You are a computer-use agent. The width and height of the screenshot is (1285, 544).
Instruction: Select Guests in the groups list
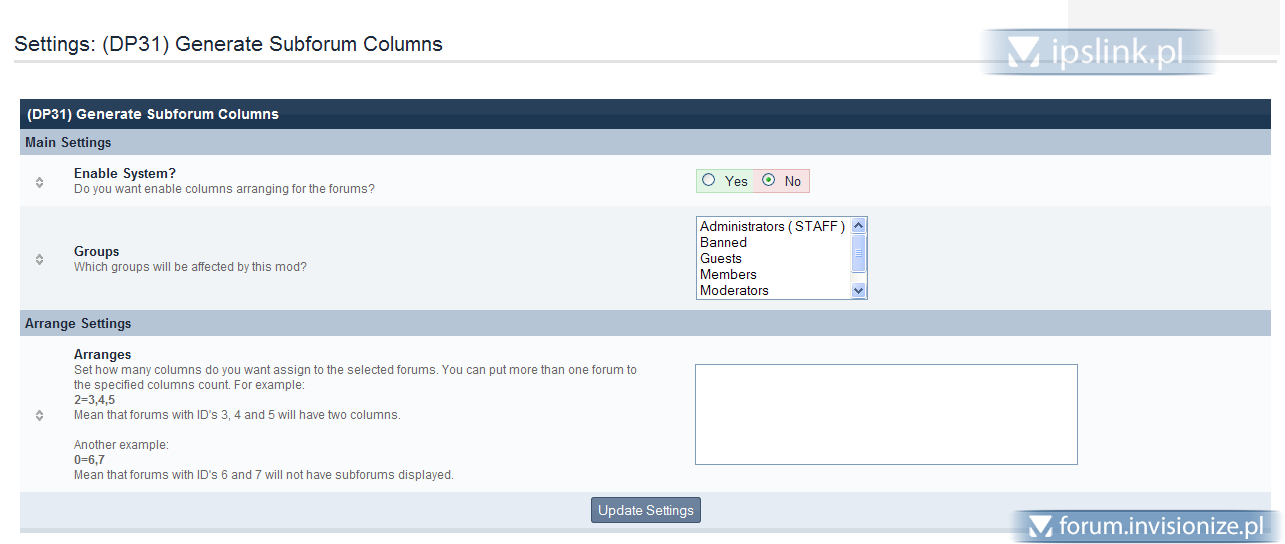click(773, 258)
